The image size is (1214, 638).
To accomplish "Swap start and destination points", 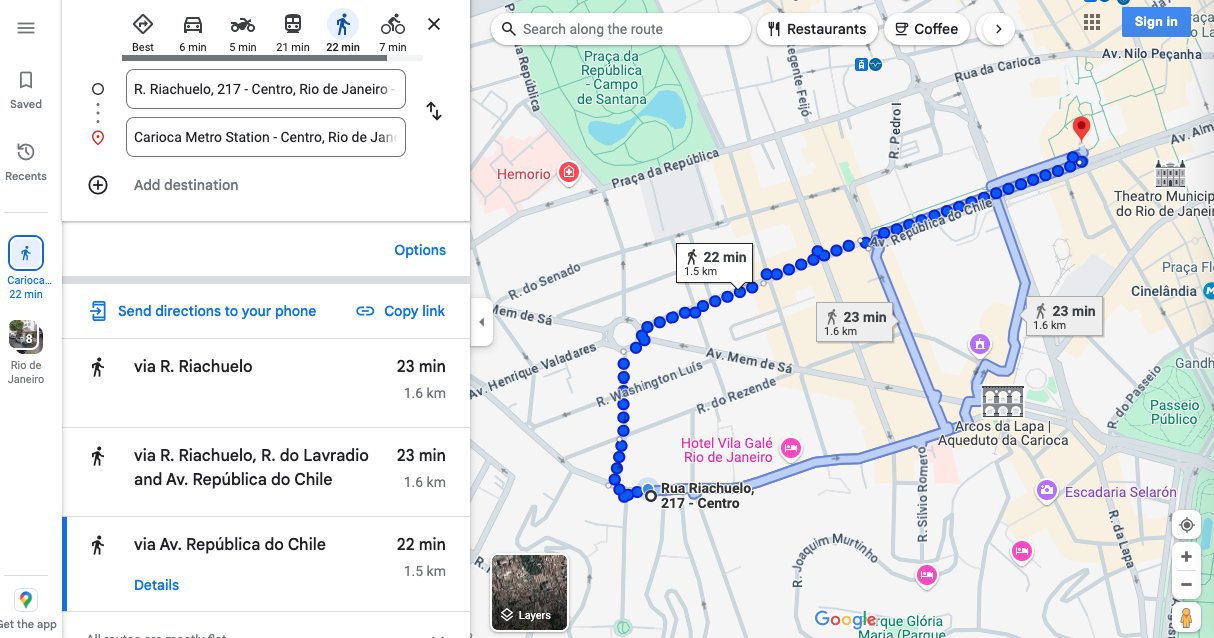I will (x=434, y=111).
